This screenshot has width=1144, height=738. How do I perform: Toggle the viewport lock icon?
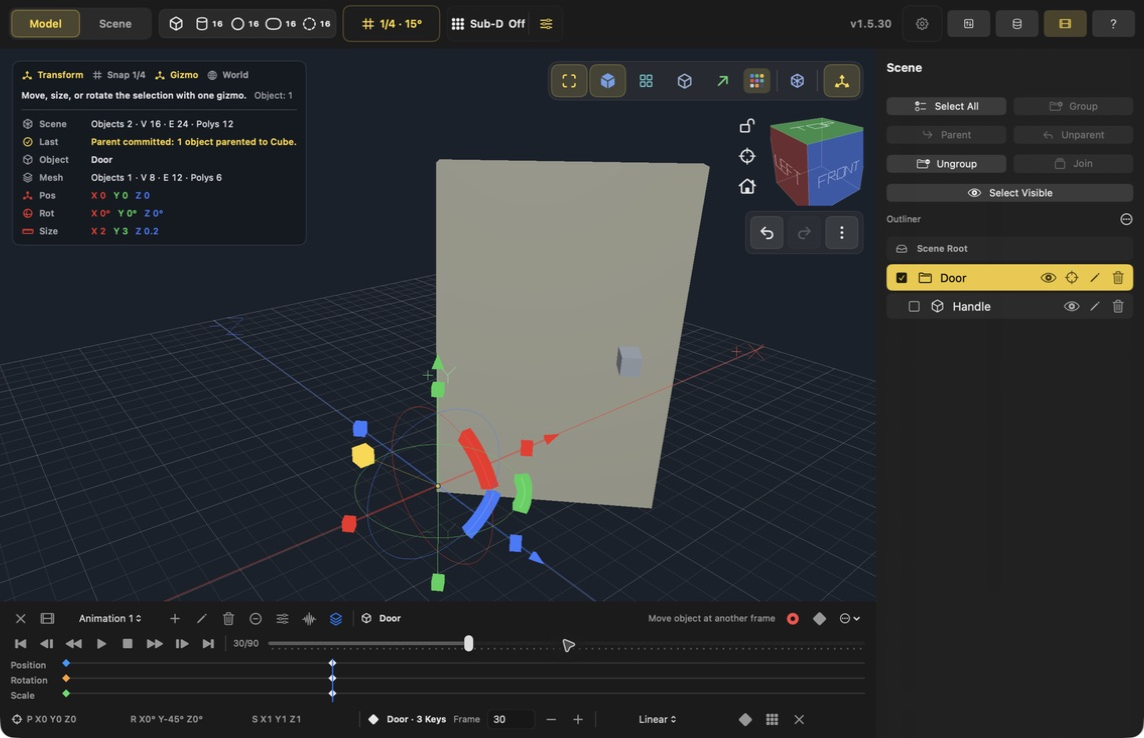(747, 125)
